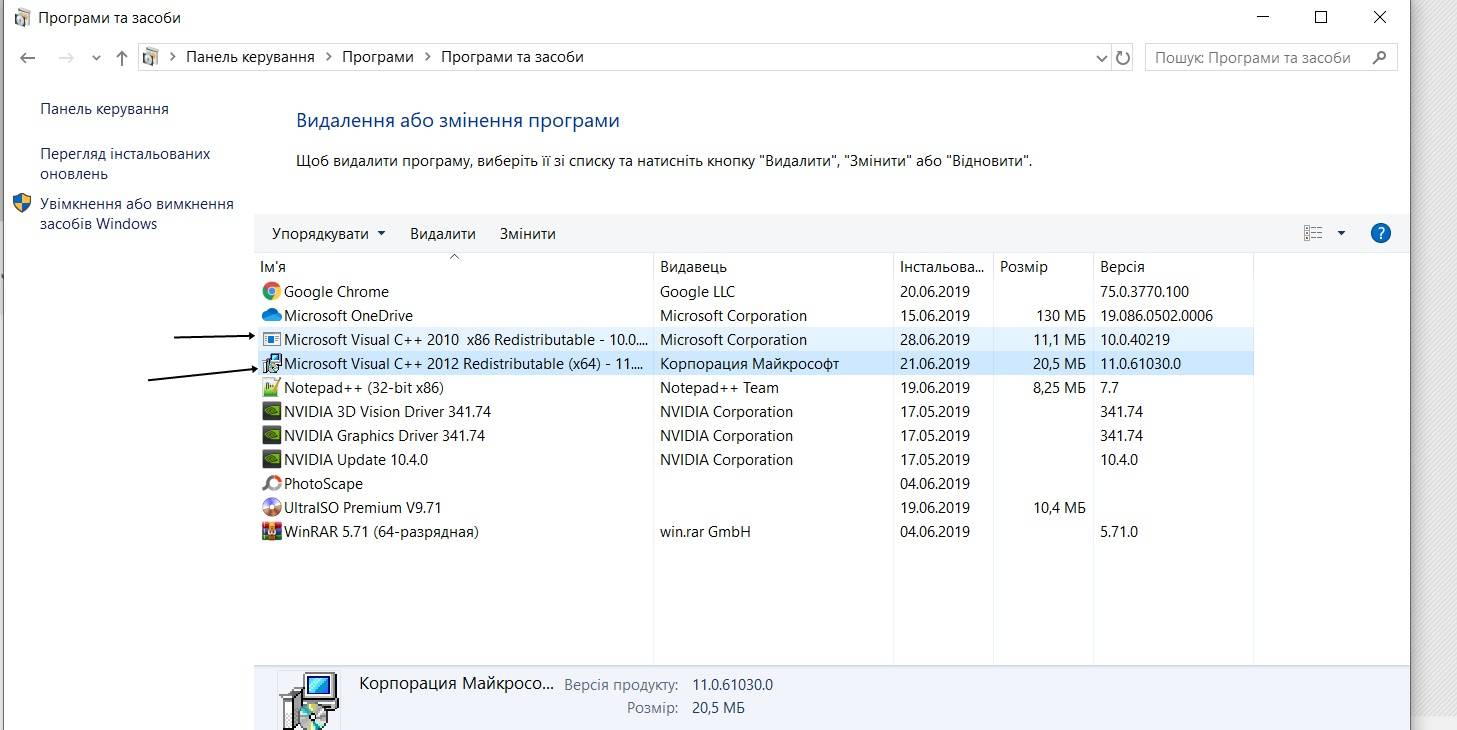This screenshot has width=1457, height=730.
Task: Click the Програми breadcrumb segment
Action: pyautogui.click(x=378, y=58)
